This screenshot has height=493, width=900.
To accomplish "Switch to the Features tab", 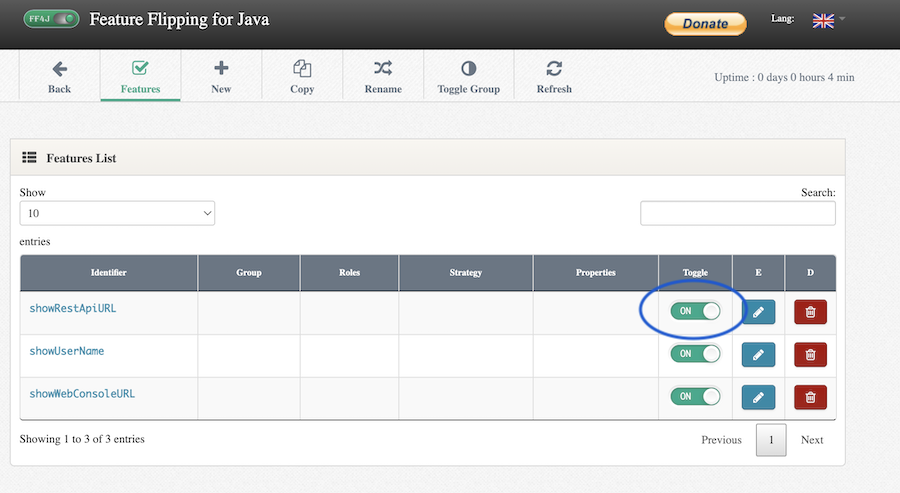I will click(x=140, y=76).
